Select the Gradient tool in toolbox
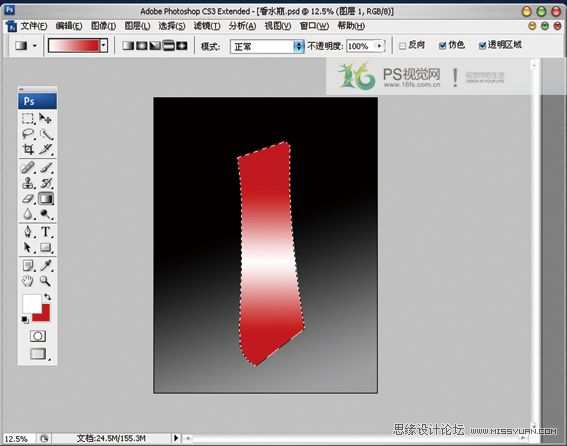This screenshot has width=567, height=446. 46,199
